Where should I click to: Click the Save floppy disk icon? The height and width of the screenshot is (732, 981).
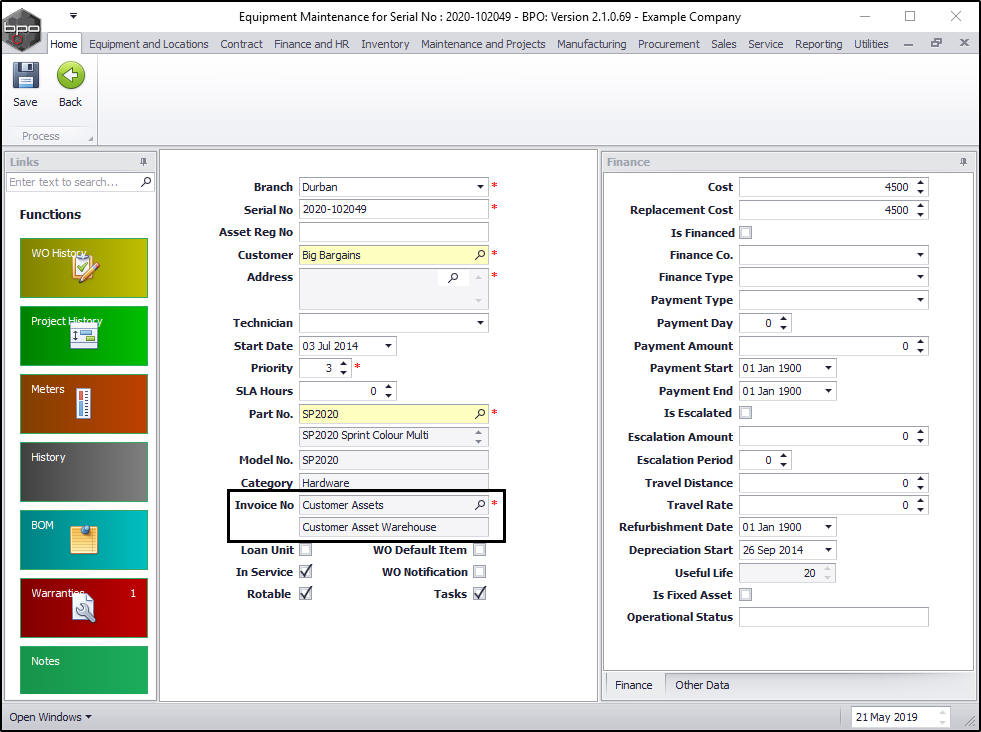[25, 77]
